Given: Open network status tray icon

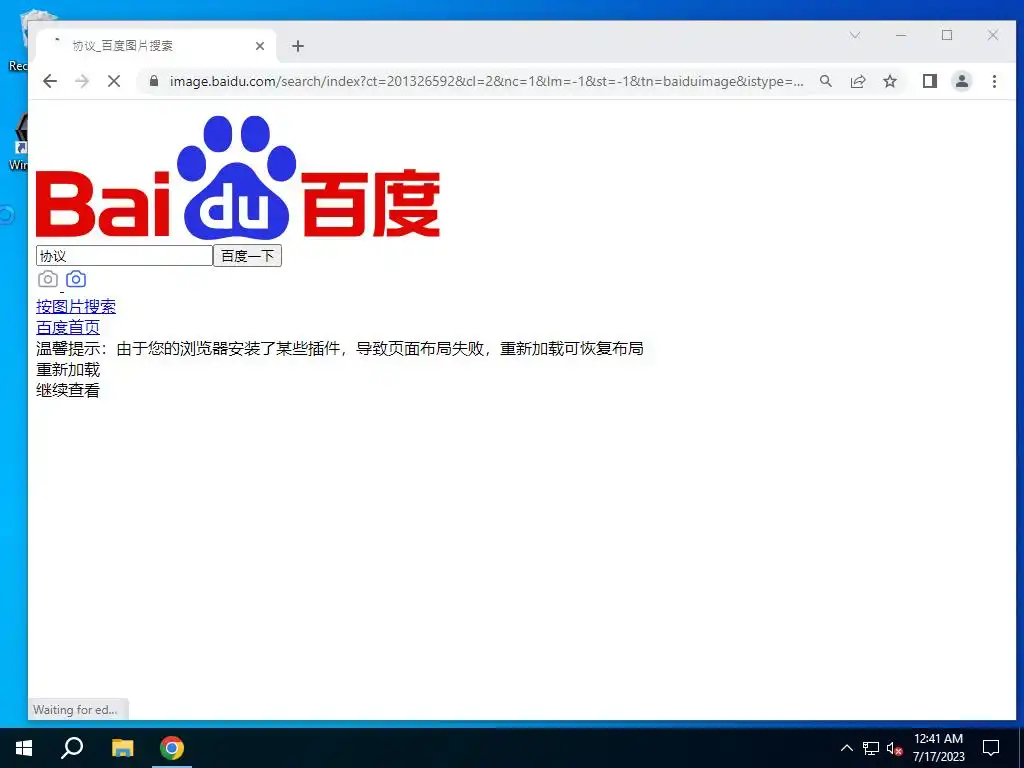Looking at the screenshot, I should 871,748.
